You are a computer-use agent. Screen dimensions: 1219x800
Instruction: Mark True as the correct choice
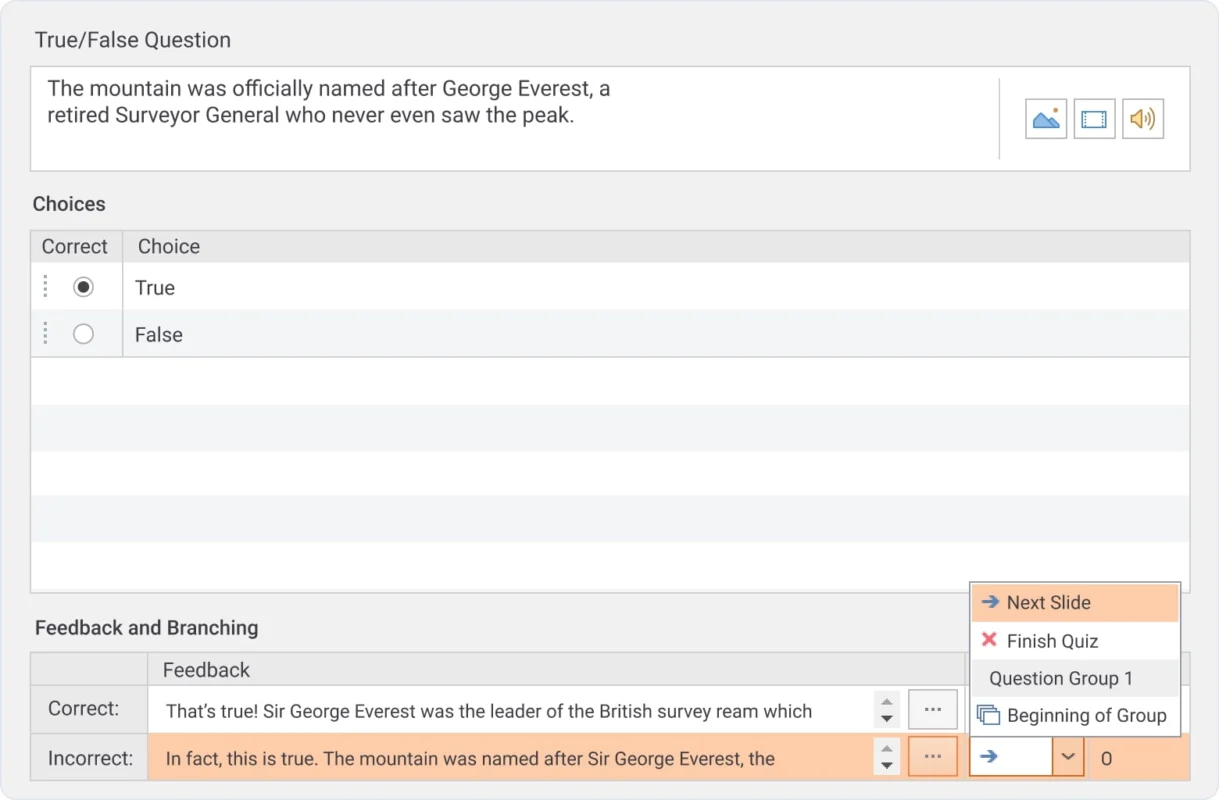click(83, 287)
